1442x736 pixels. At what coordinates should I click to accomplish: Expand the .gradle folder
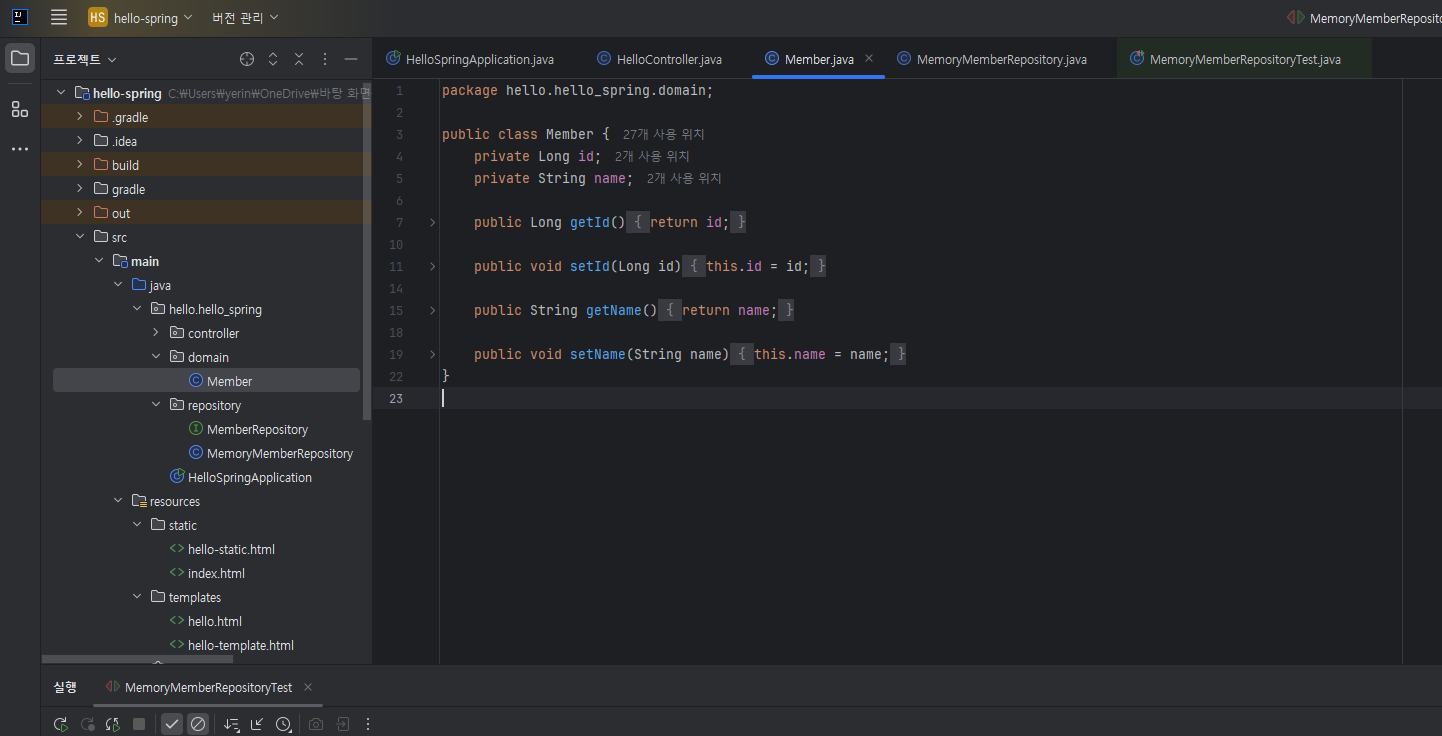click(80, 117)
